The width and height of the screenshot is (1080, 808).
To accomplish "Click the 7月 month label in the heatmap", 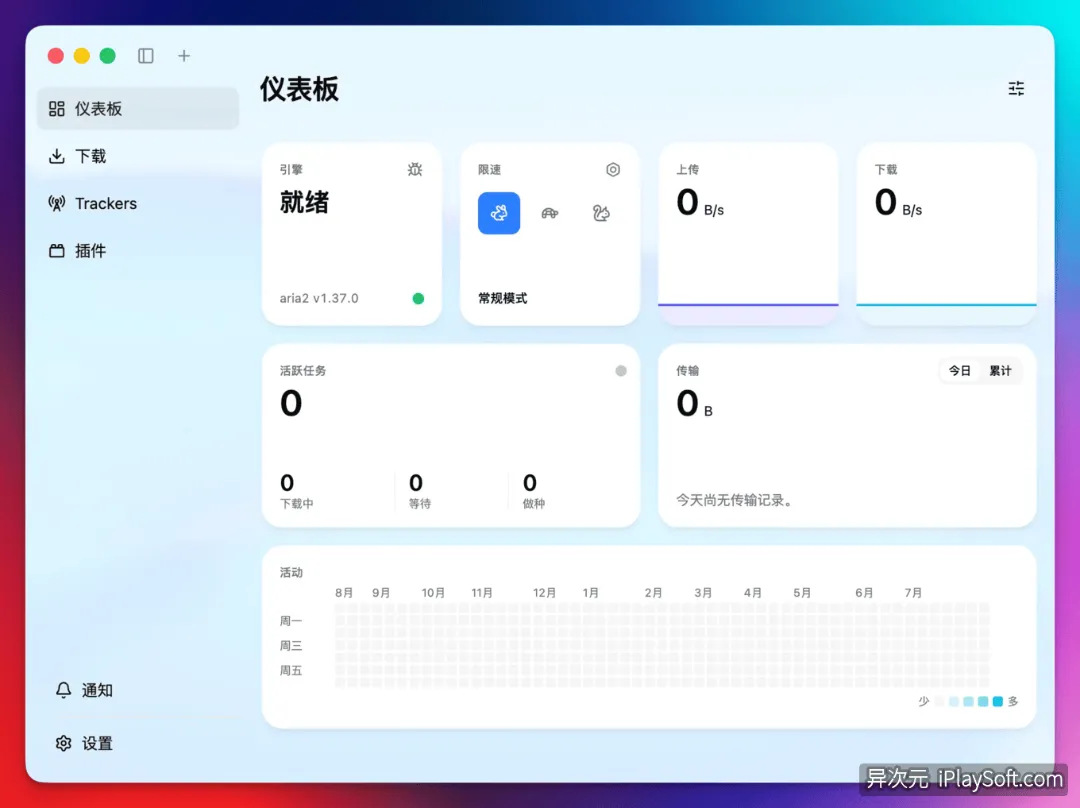I will point(913,592).
